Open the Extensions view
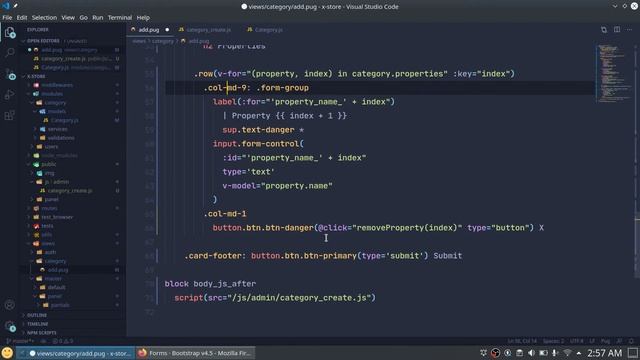The image size is (640, 360). [x=9, y=116]
